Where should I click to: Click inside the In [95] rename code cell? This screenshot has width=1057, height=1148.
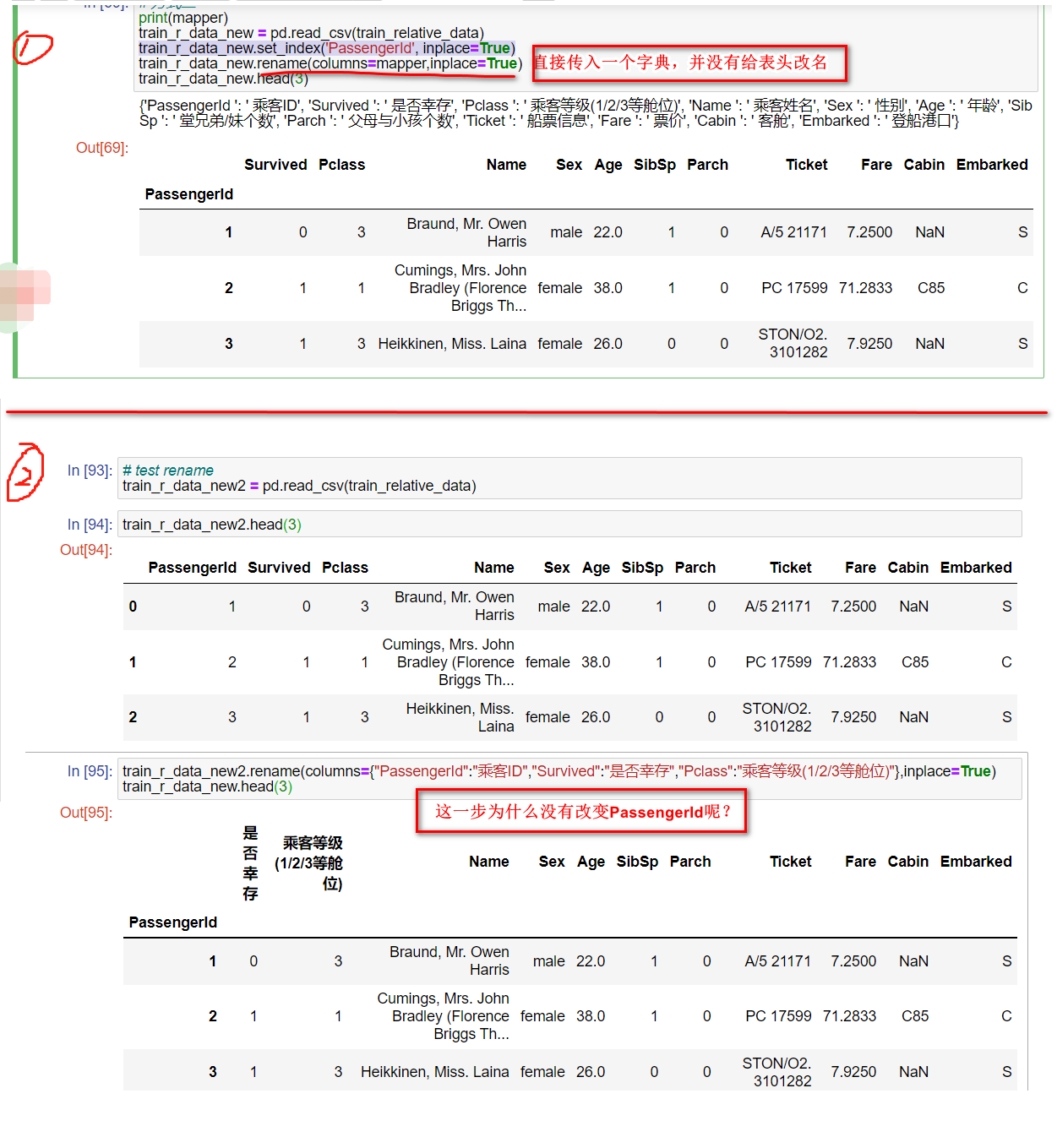click(569, 779)
